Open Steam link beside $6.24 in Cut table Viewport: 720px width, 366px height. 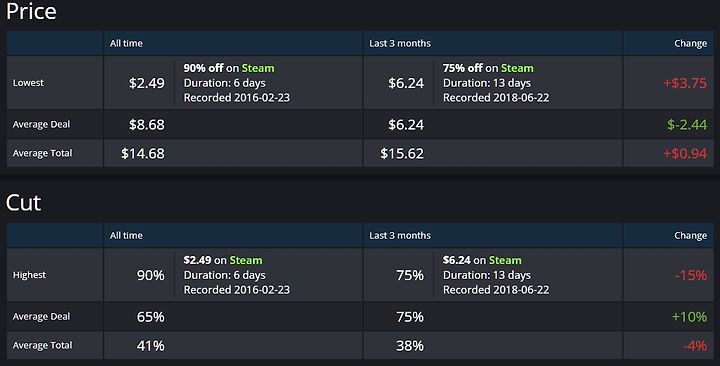coord(505,260)
